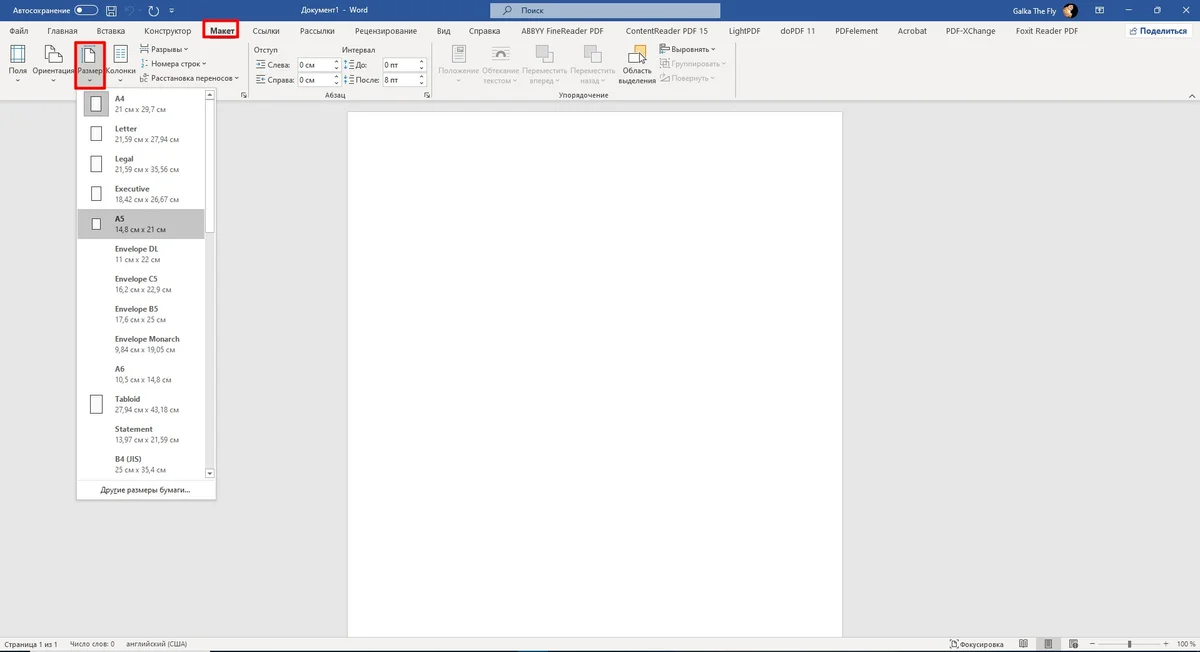Click the Переместить вперед button
Viewport: 1200px width, 652px height.
click(544, 64)
